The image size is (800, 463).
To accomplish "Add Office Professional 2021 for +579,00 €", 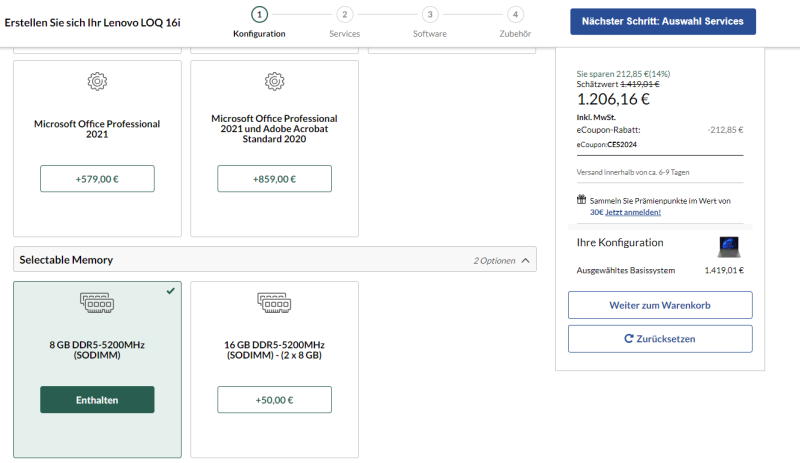I will click(x=97, y=179).
